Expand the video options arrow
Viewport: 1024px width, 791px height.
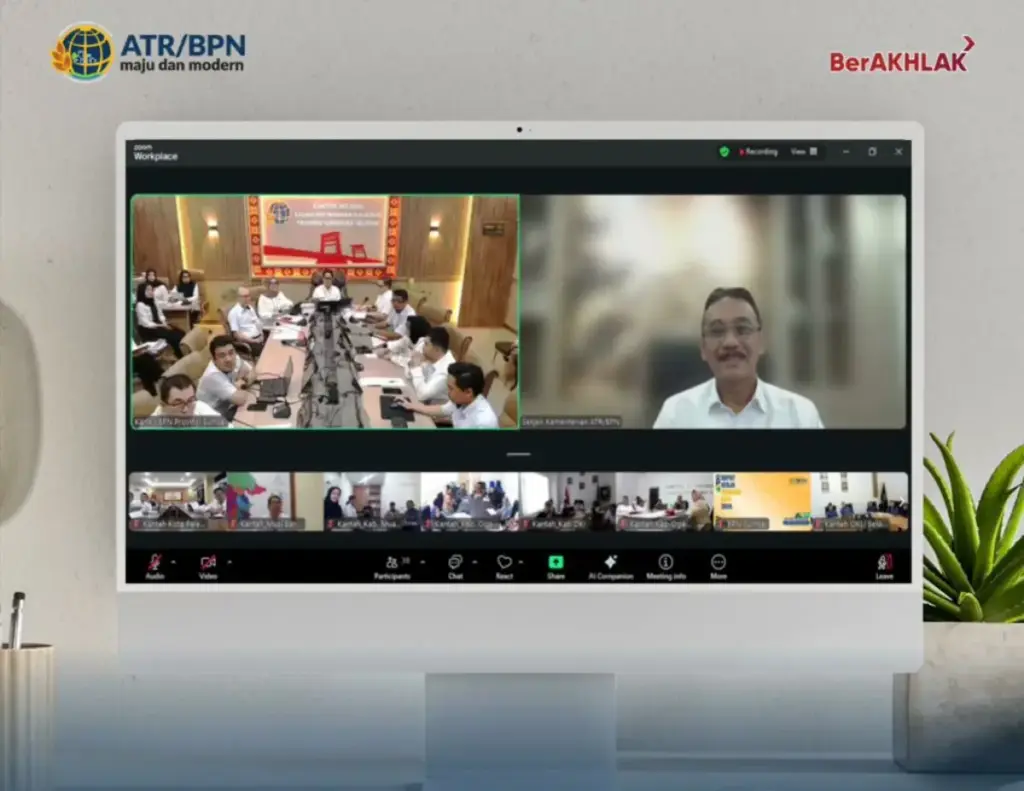point(229,562)
